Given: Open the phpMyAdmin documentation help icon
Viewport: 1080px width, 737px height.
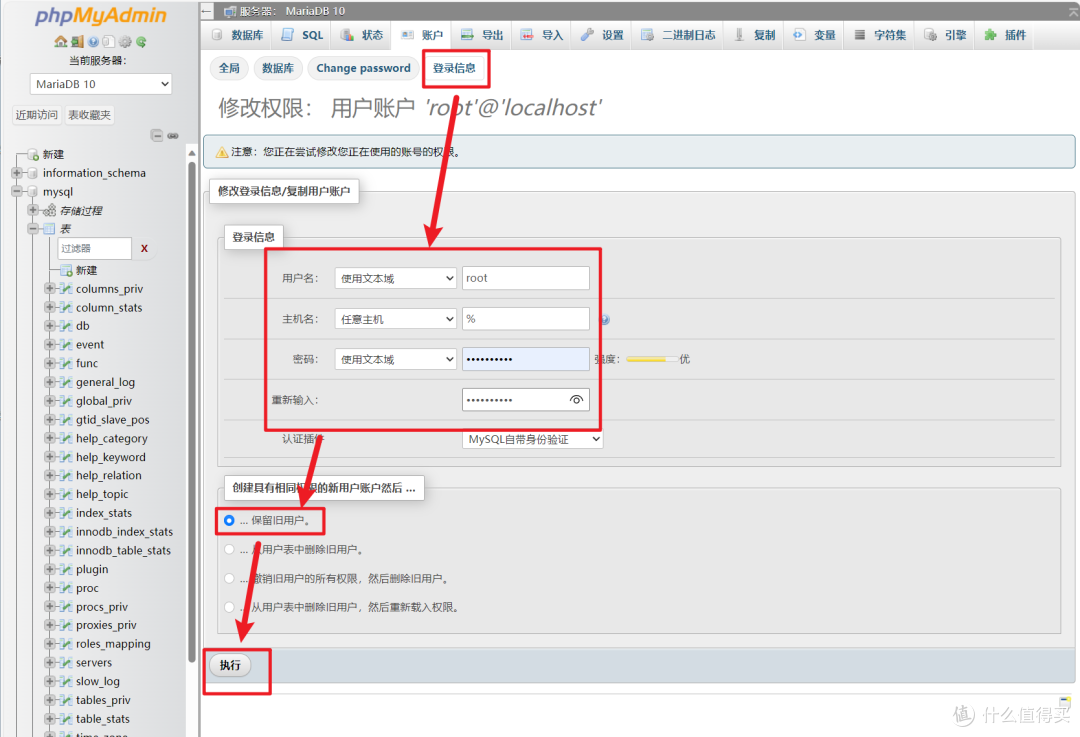Looking at the screenshot, I should (x=93, y=42).
